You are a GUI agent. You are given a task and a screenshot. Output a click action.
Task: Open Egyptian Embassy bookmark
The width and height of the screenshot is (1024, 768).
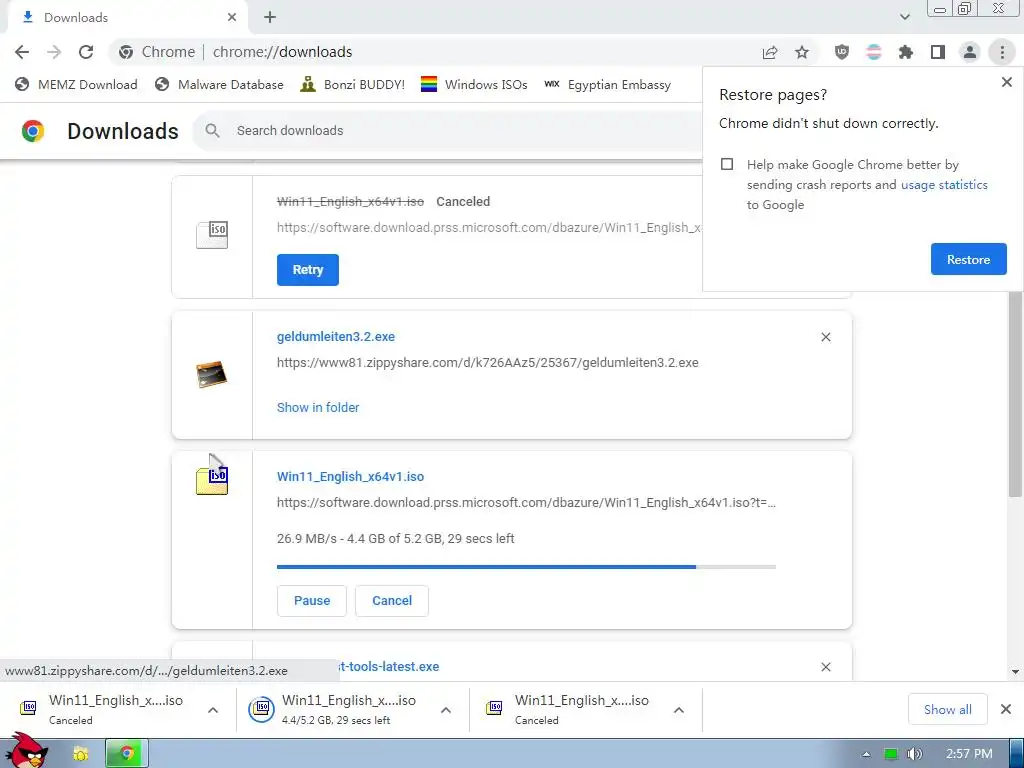(x=607, y=85)
